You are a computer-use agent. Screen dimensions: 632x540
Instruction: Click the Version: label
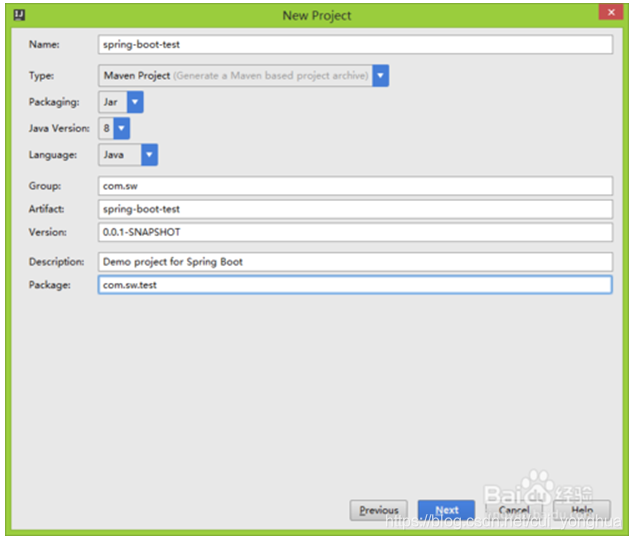tap(47, 233)
